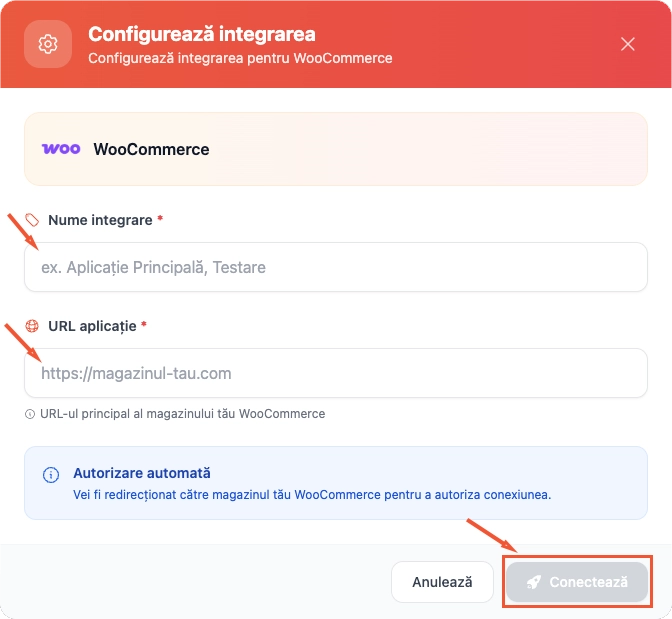Click the 'URL aplicație' label text
The width and height of the screenshot is (672, 619).
click(92, 326)
